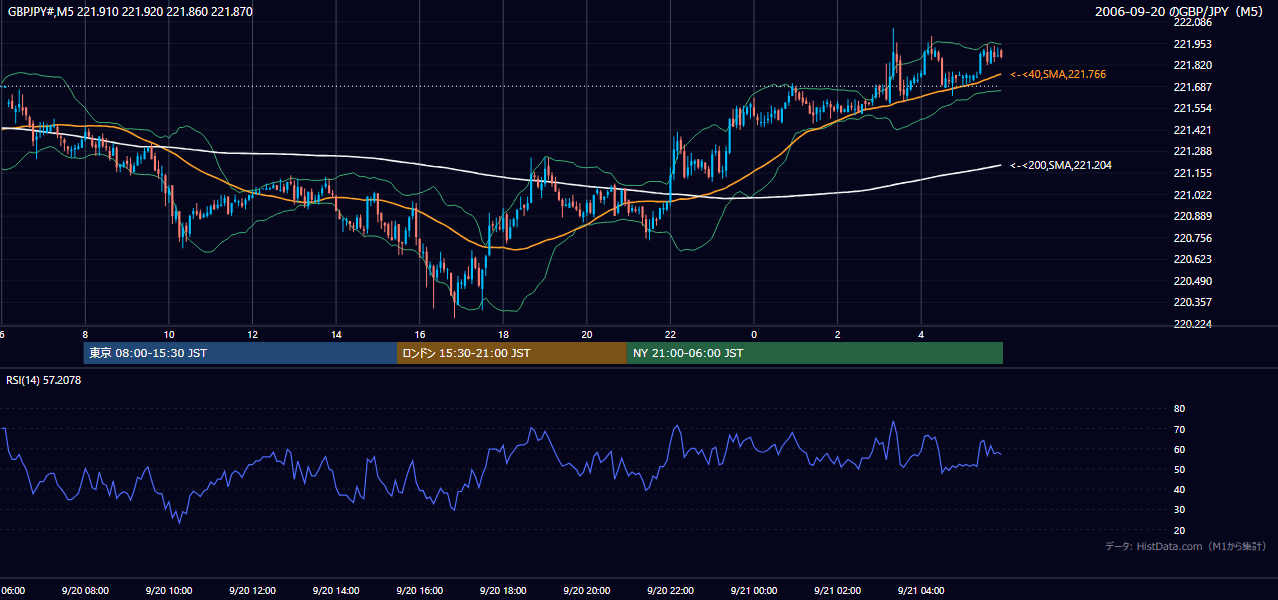Click hour tick 0 under the price chart
1278x600 pixels.
pyautogui.click(x=754, y=334)
